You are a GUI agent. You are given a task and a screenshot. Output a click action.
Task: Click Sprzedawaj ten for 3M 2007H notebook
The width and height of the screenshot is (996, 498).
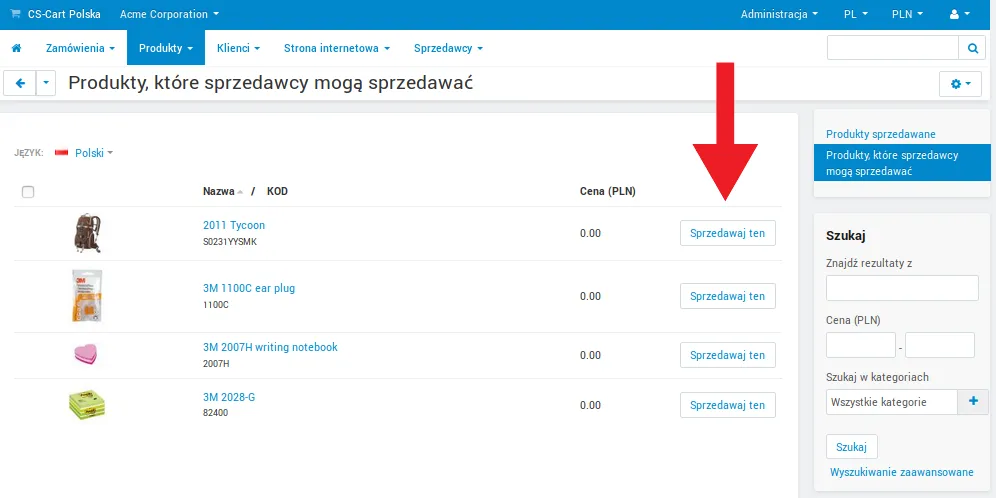coord(727,355)
